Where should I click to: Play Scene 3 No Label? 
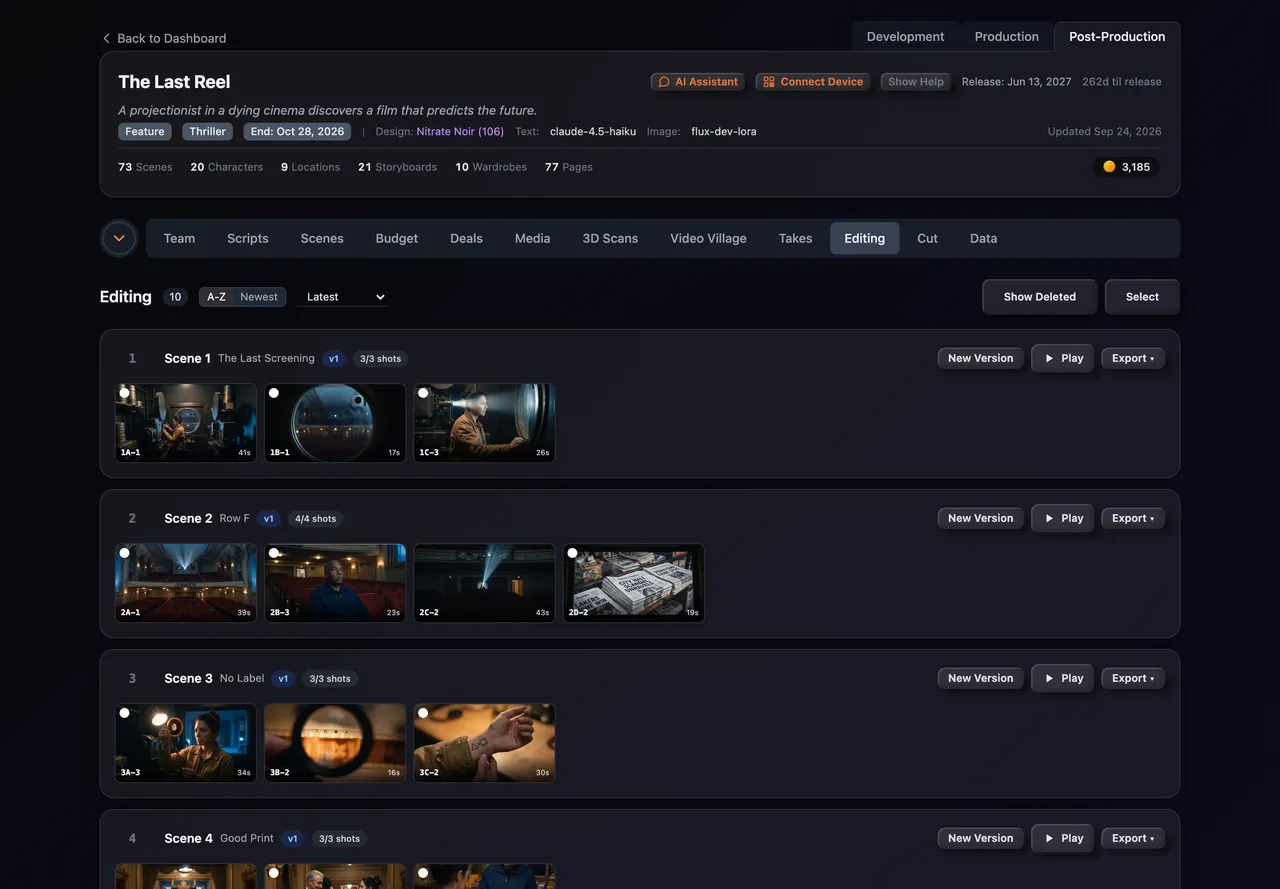coord(1062,678)
